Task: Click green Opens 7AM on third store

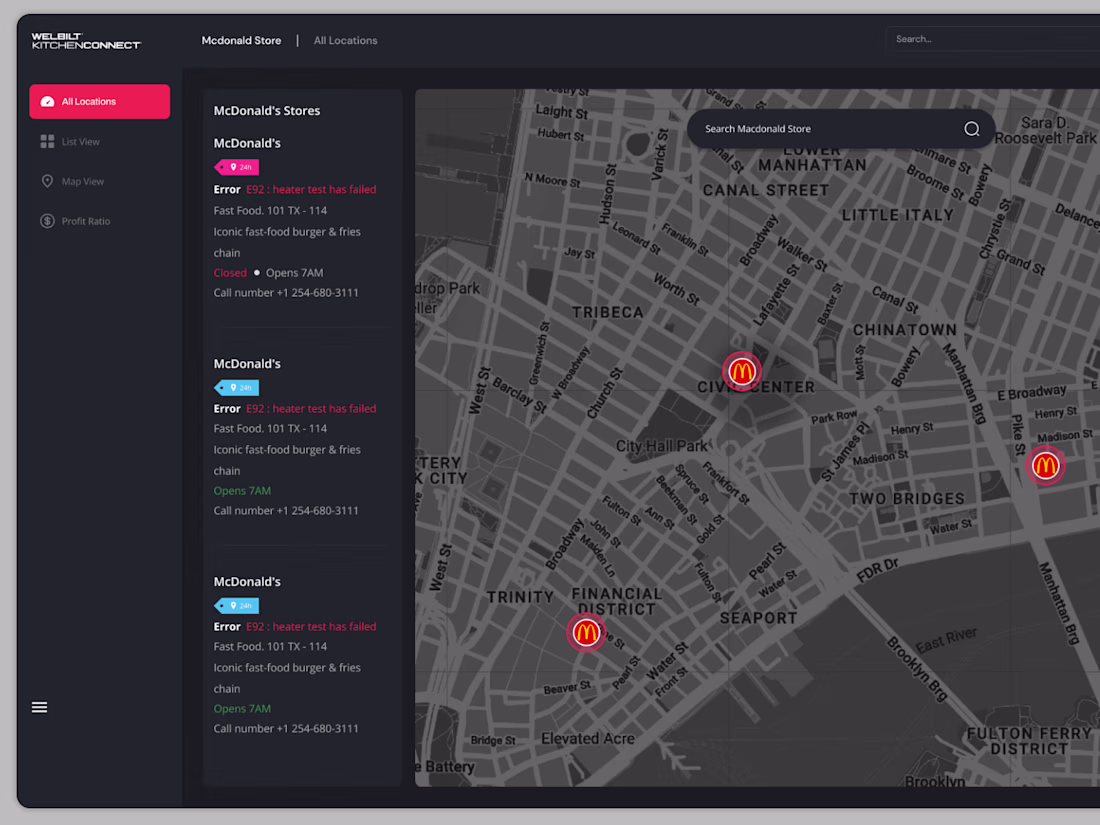Action: point(242,709)
